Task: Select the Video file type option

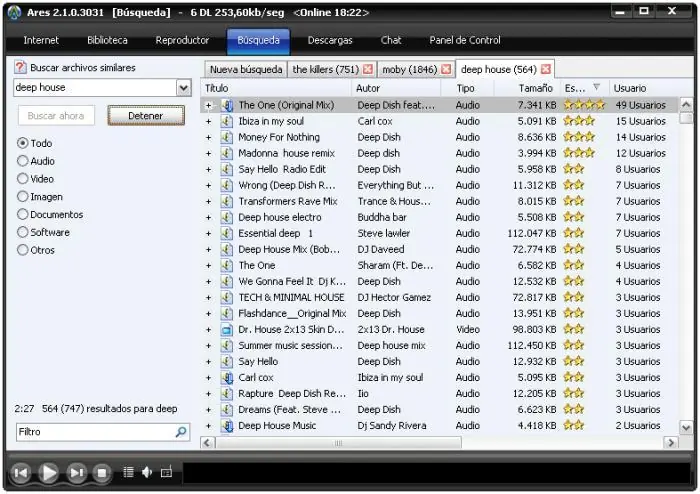Action: tap(23, 179)
